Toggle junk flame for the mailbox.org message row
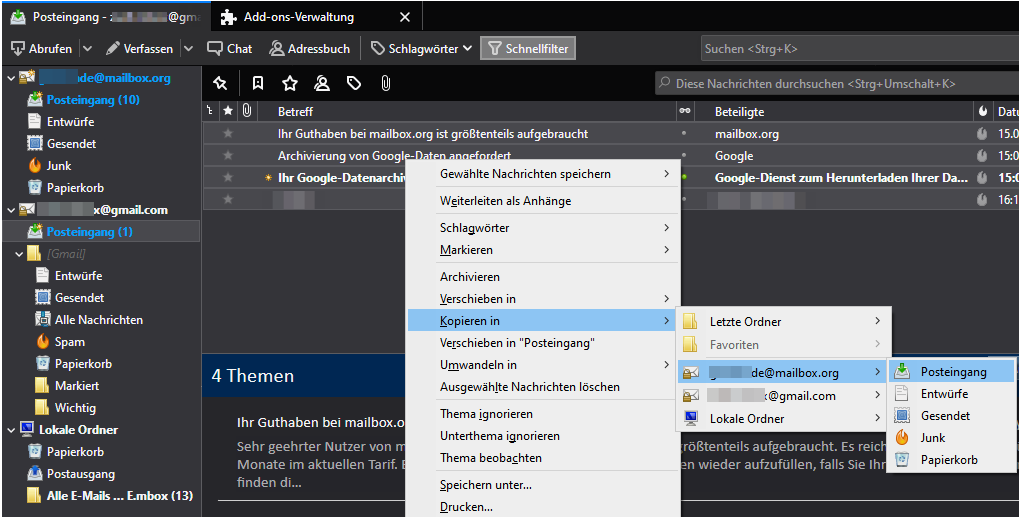This screenshot has width=1019, height=517. (x=982, y=134)
